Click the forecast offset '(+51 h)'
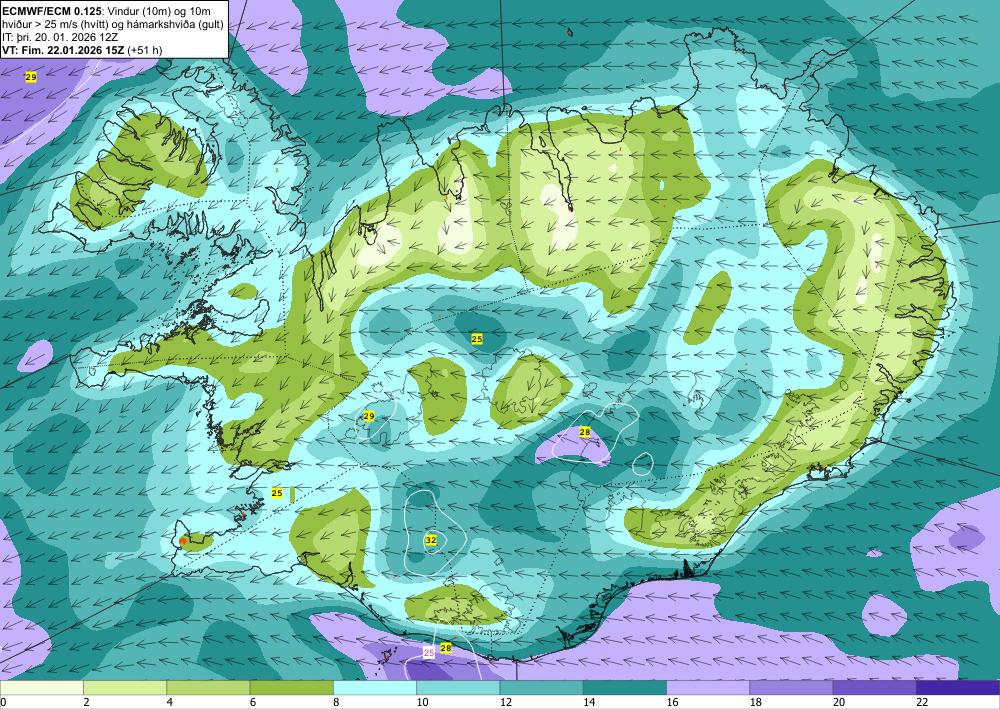This screenshot has width=1000, height=709. (x=145, y=50)
